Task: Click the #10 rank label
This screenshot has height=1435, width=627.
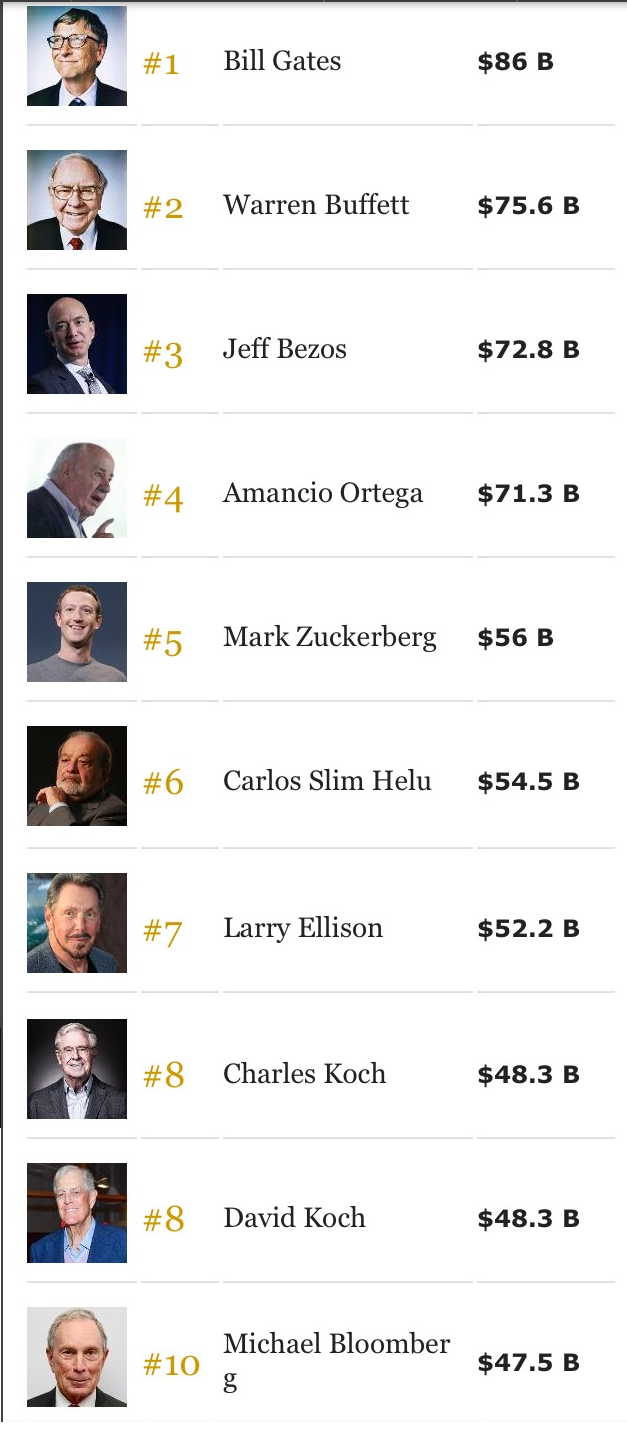Action: tap(171, 1364)
